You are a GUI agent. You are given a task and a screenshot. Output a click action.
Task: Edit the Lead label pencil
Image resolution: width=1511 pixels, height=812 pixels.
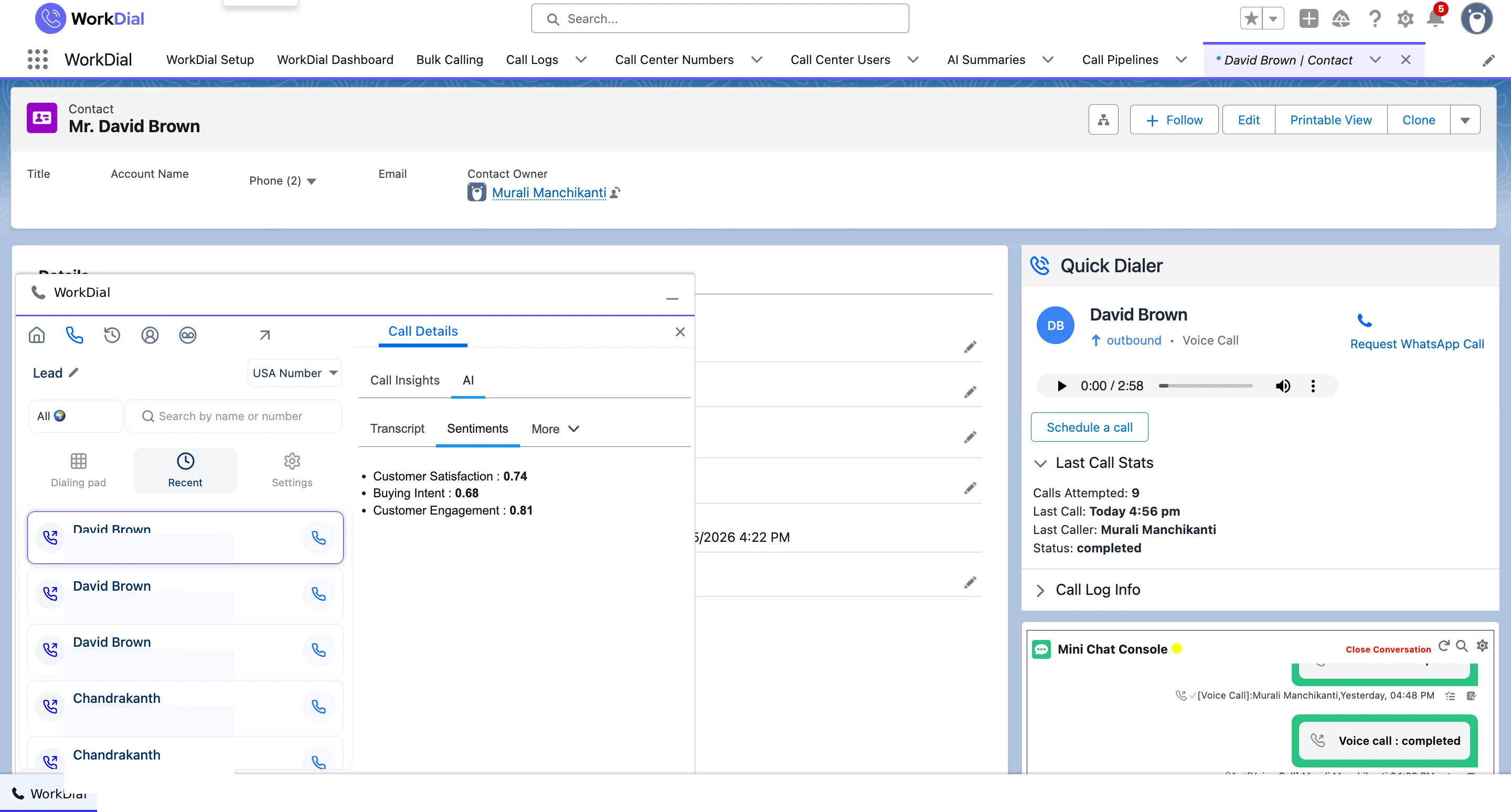point(73,372)
